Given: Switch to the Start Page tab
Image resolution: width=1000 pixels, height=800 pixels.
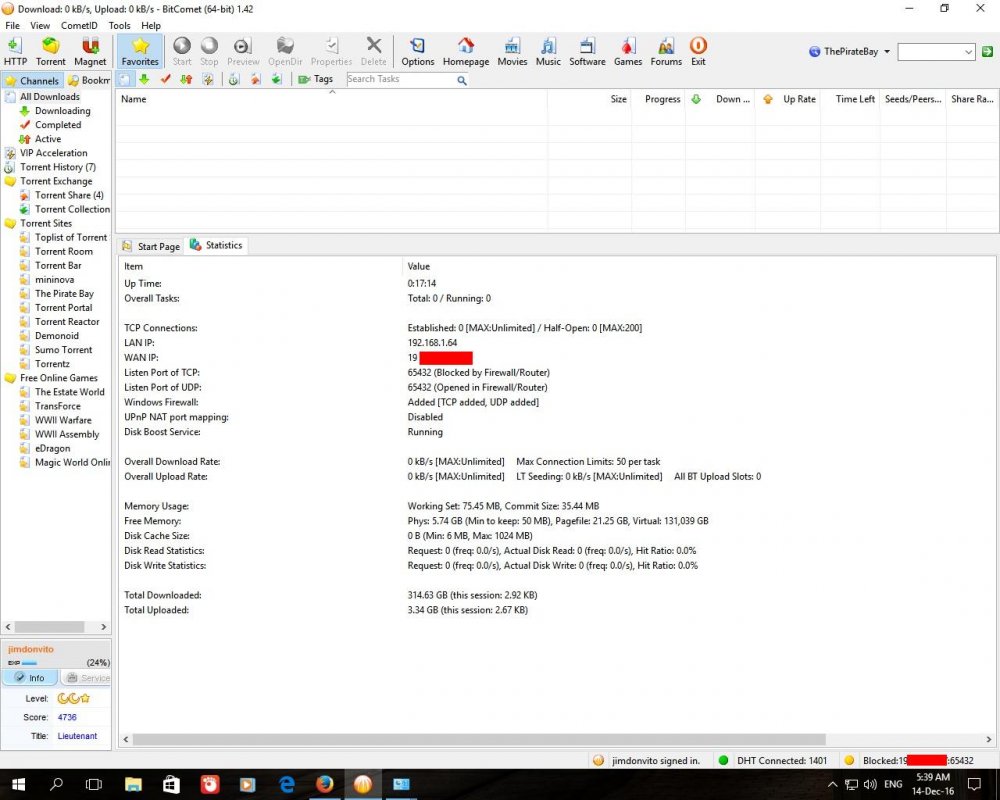Looking at the screenshot, I should 151,246.
